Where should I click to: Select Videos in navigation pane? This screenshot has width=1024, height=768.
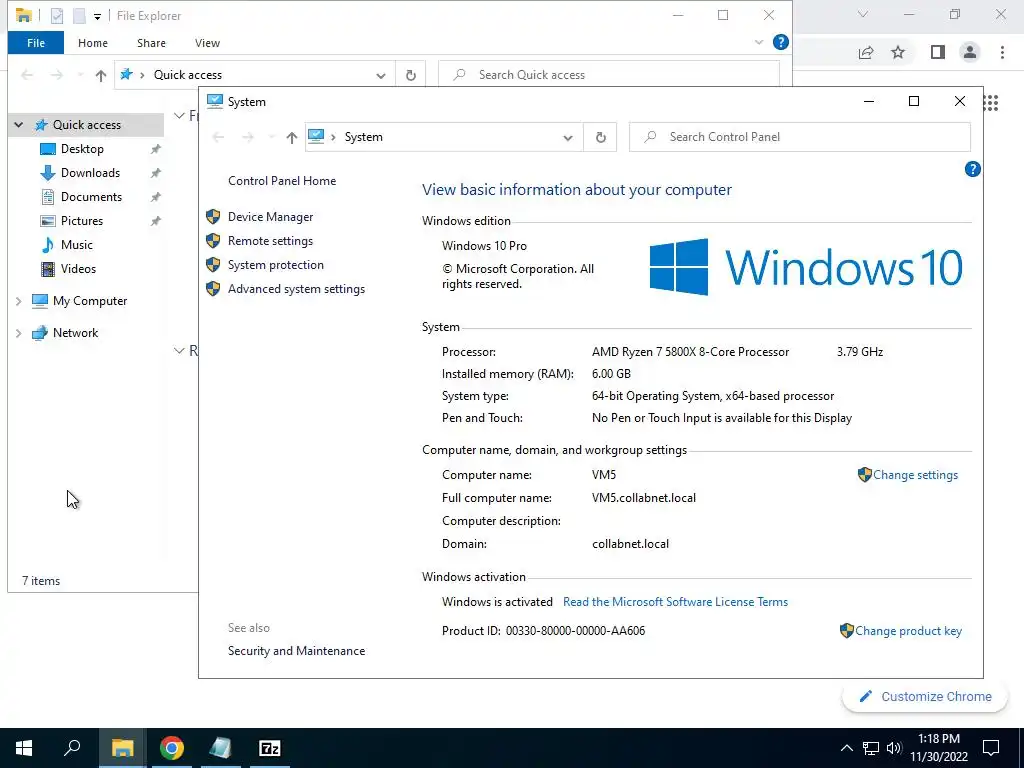coord(78,269)
